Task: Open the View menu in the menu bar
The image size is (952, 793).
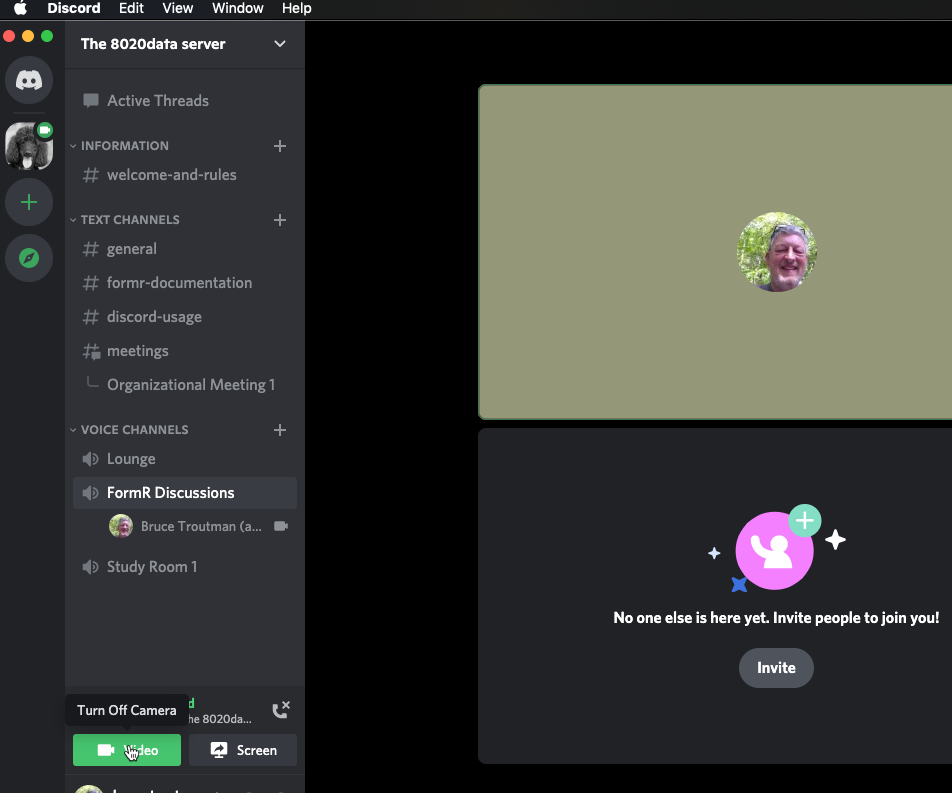Action: click(x=177, y=8)
